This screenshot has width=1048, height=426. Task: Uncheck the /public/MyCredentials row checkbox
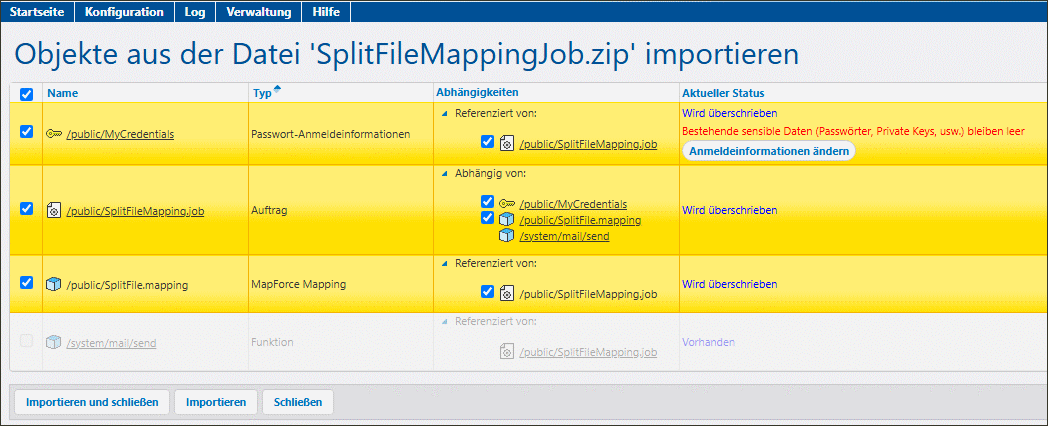click(27, 132)
